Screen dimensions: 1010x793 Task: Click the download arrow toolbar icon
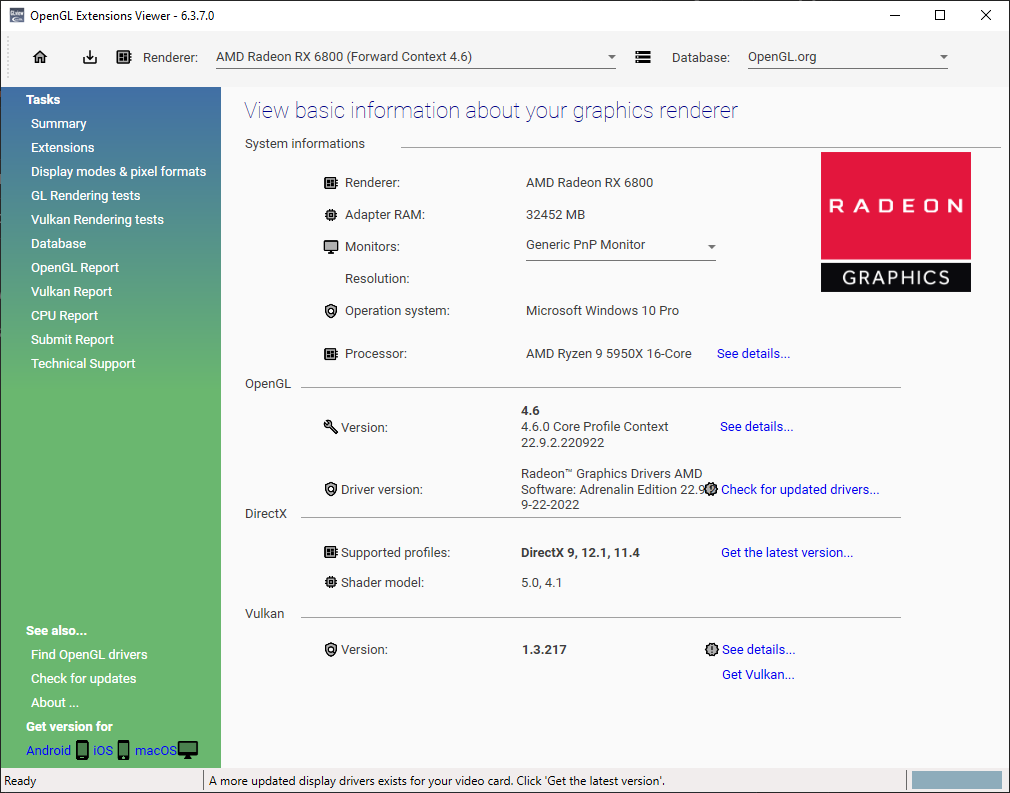pos(90,57)
